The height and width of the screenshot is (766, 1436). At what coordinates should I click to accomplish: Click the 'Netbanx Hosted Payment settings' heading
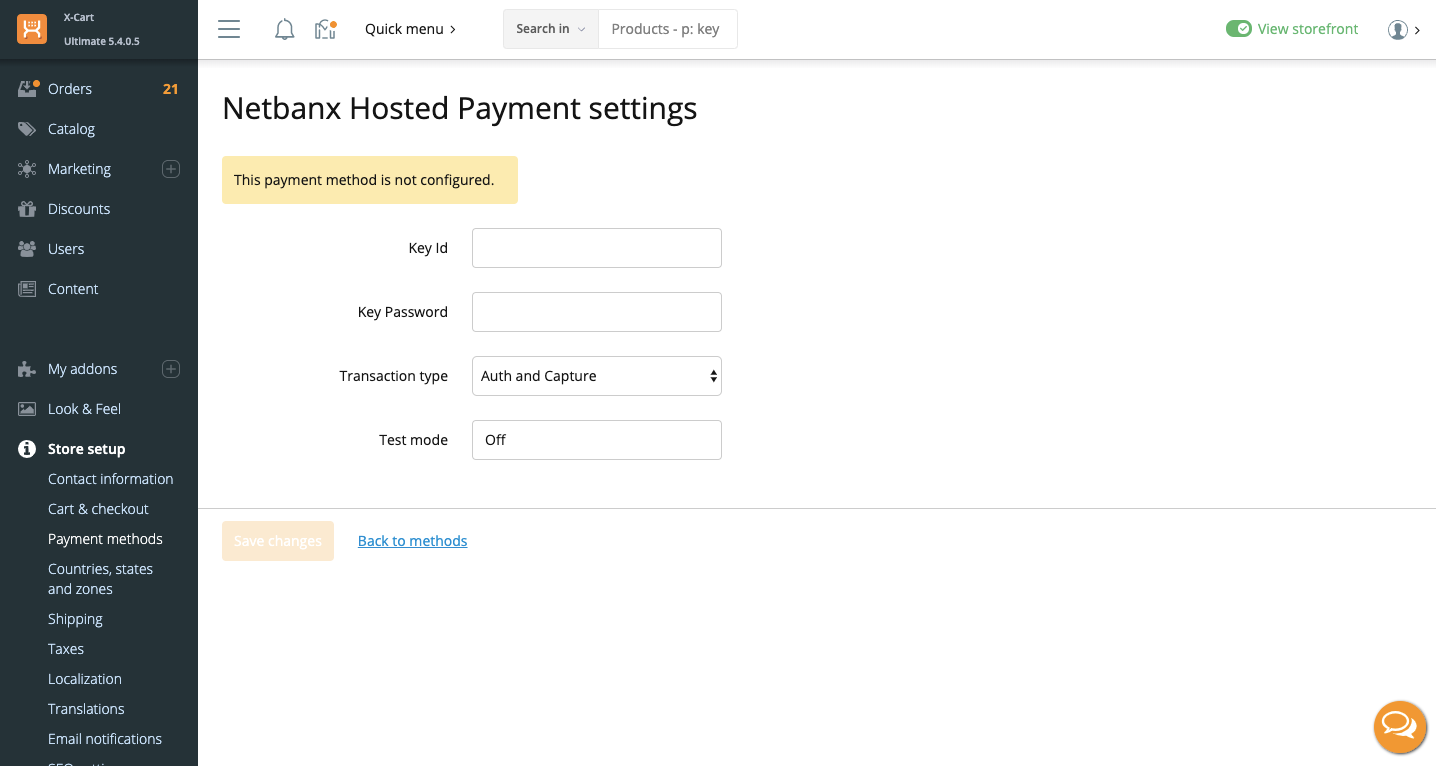460,108
